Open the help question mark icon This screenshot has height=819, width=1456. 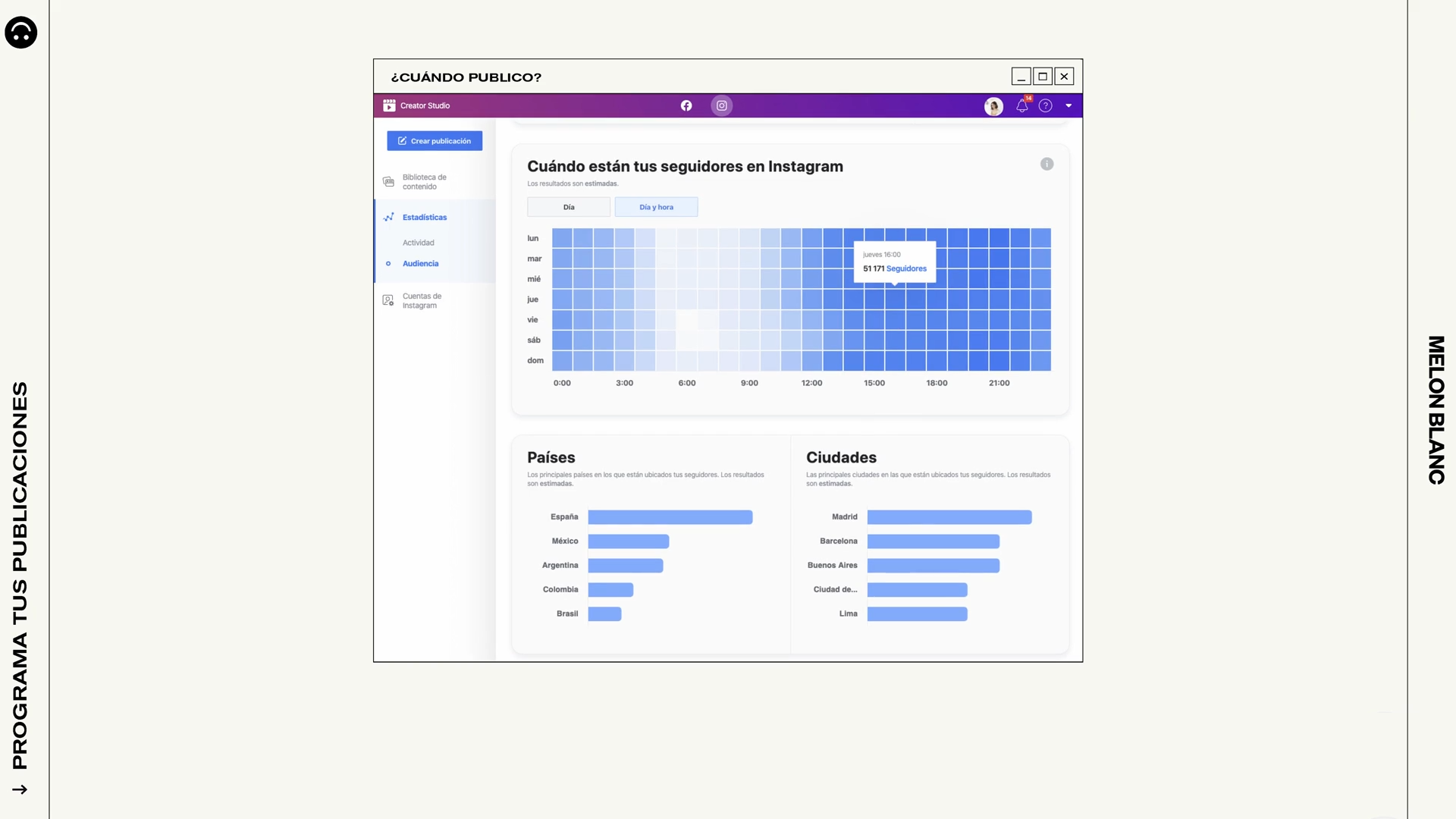point(1046,105)
